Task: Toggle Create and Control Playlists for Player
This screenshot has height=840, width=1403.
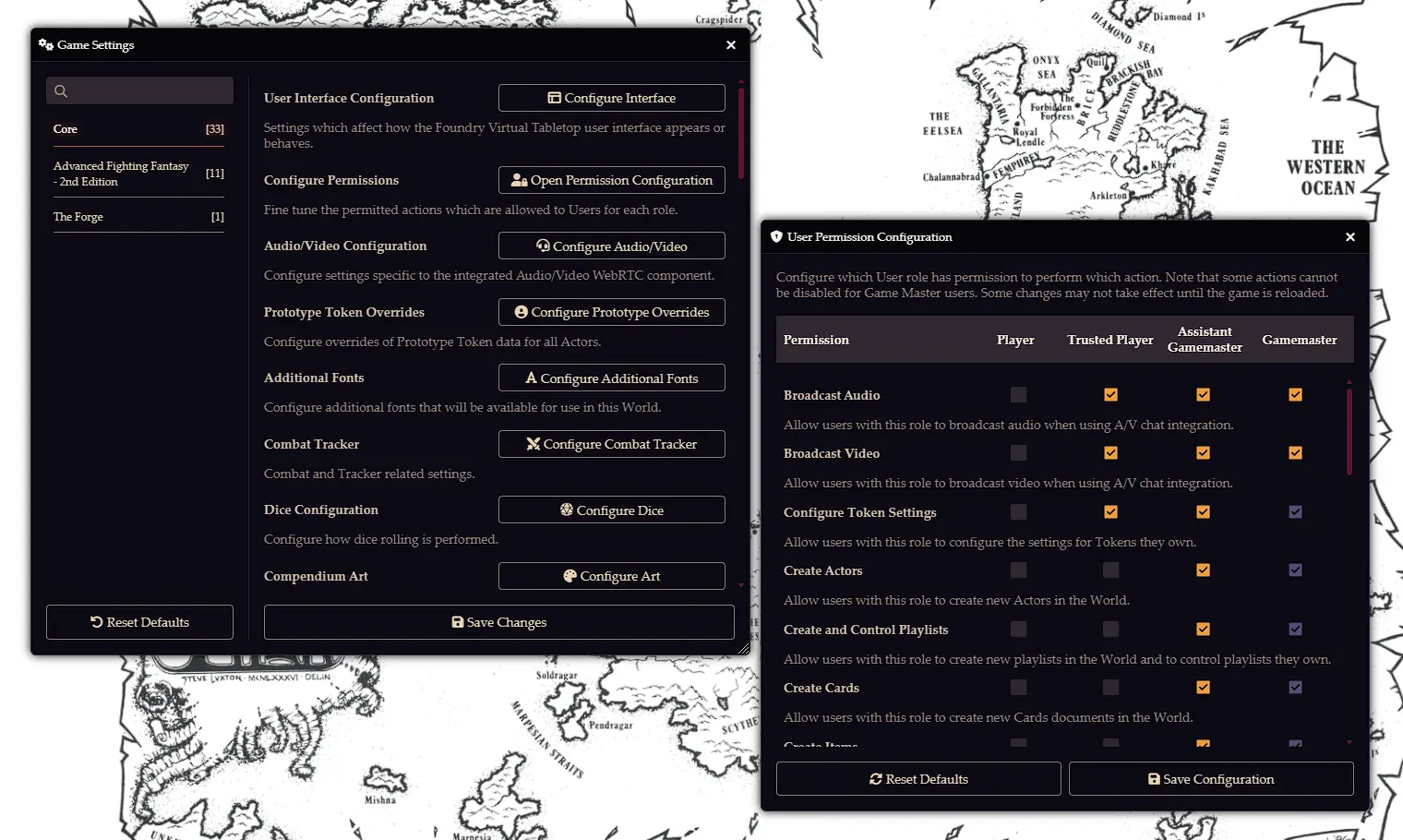Action: [x=1018, y=629]
